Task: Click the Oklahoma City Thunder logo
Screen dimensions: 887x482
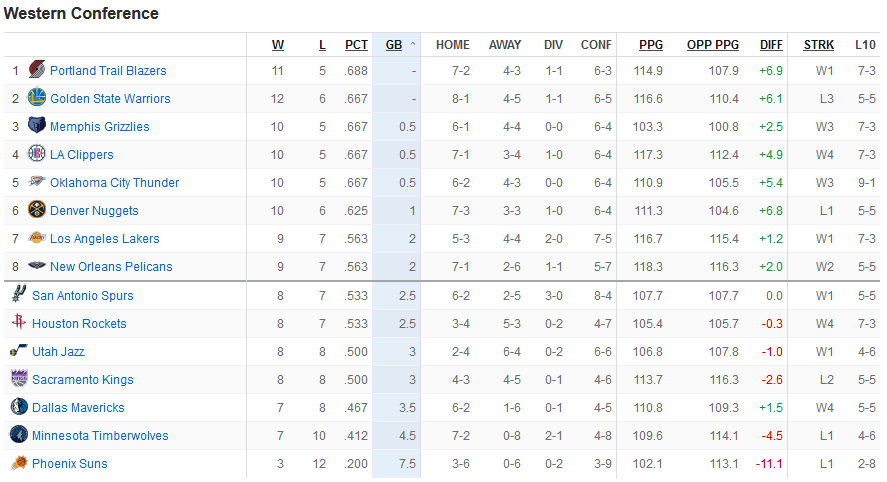Action: point(37,183)
